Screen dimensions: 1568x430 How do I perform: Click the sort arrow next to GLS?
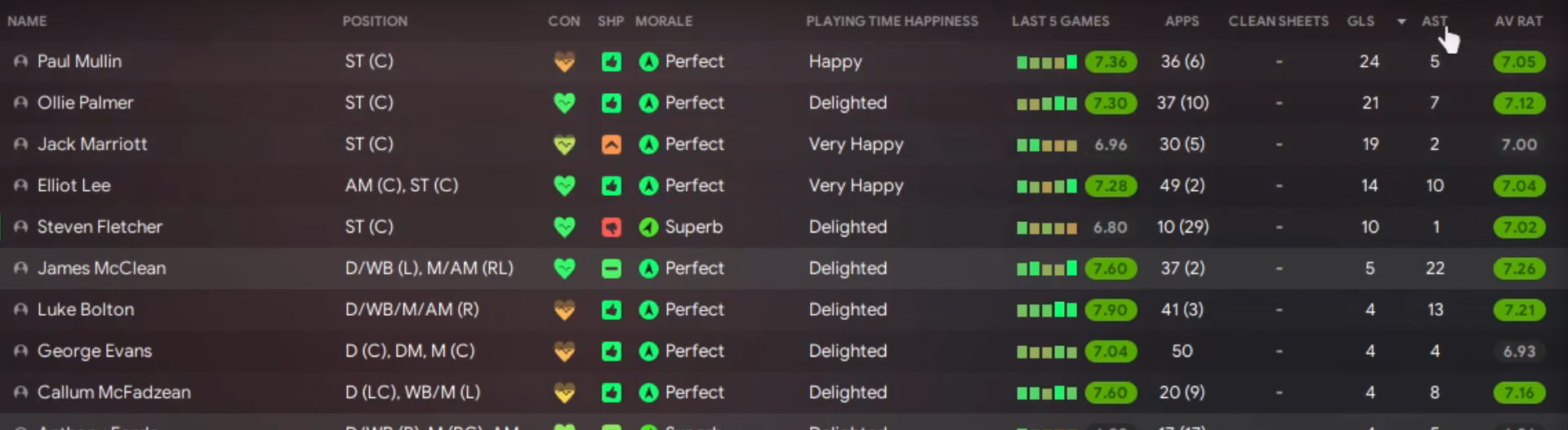(x=1401, y=21)
